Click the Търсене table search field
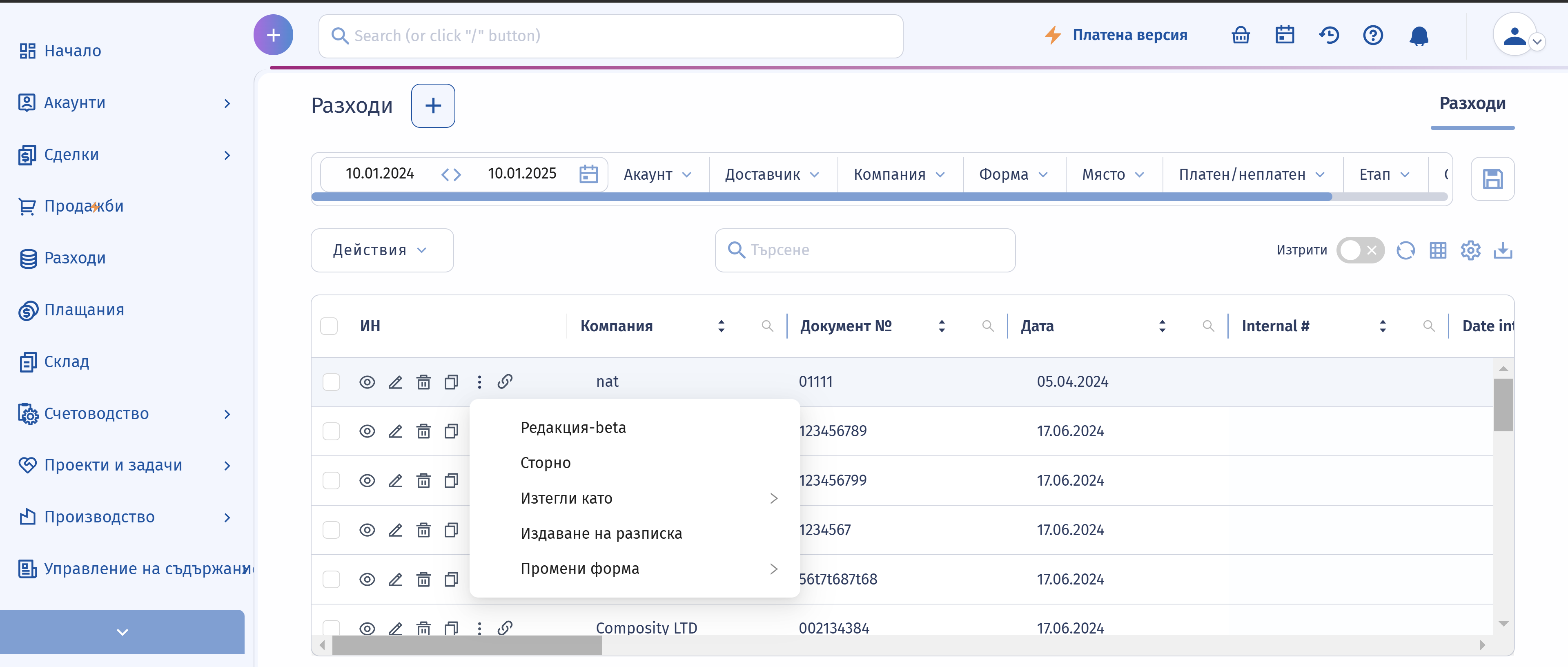 pyautogui.click(x=865, y=250)
